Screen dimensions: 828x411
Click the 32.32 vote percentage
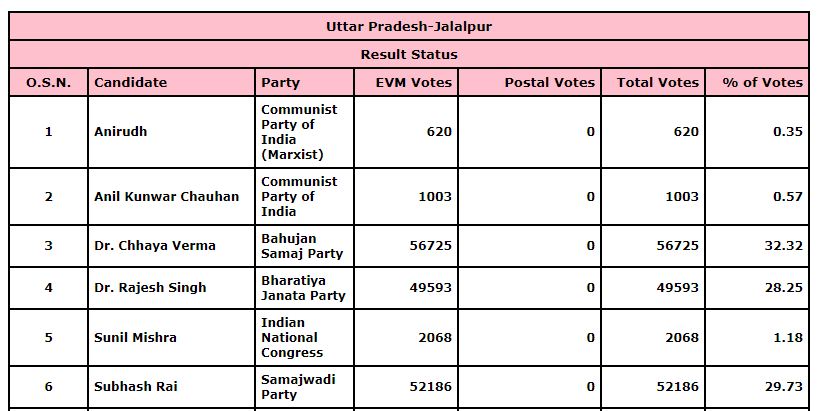click(784, 246)
